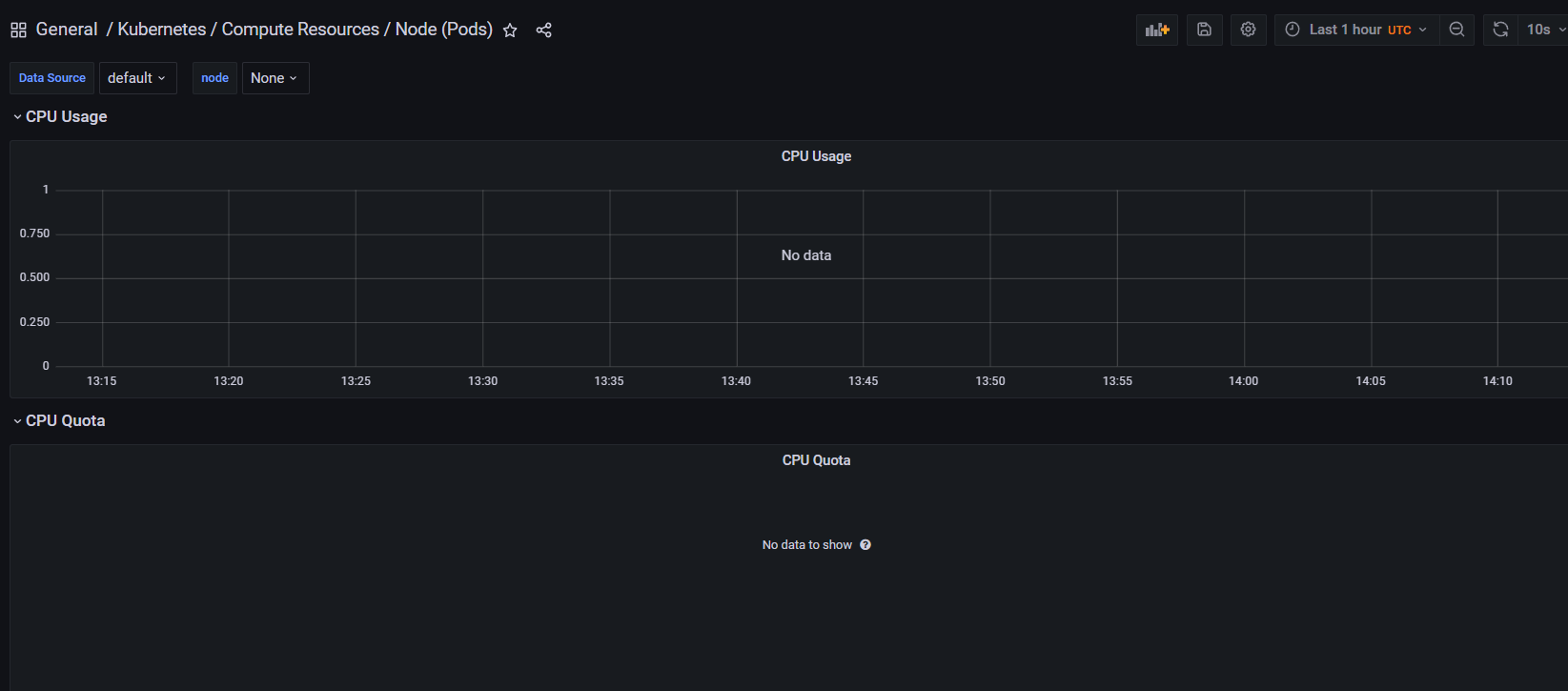This screenshot has width=1568, height=691.
Task: Star this dashboard as favorite
Action: coord(510,30)
